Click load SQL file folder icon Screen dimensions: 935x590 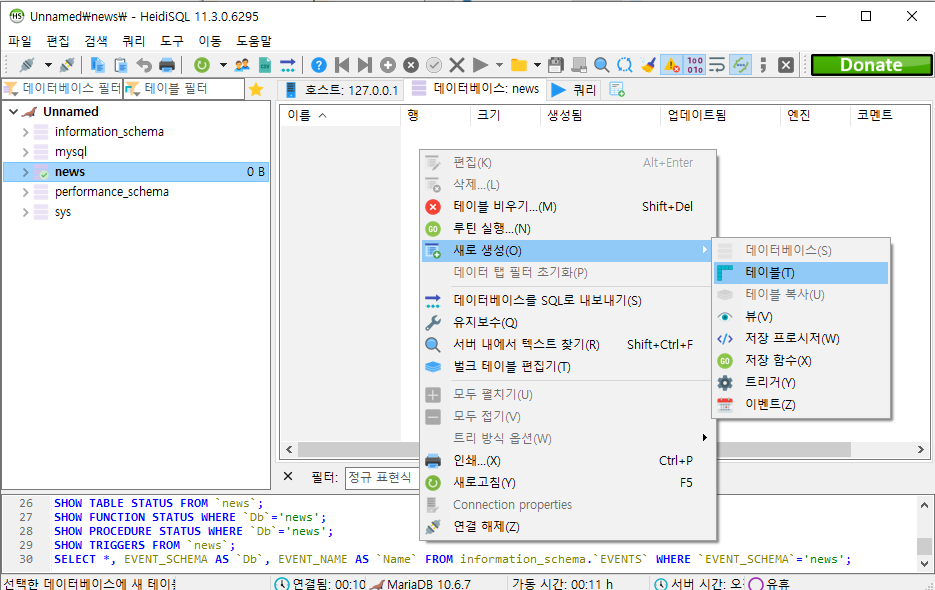(519, 65)
